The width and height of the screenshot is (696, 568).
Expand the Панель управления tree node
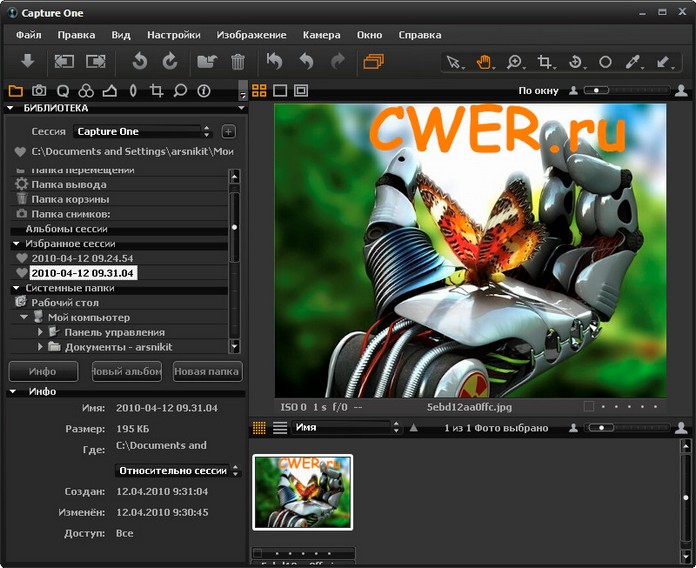[41, 332]
